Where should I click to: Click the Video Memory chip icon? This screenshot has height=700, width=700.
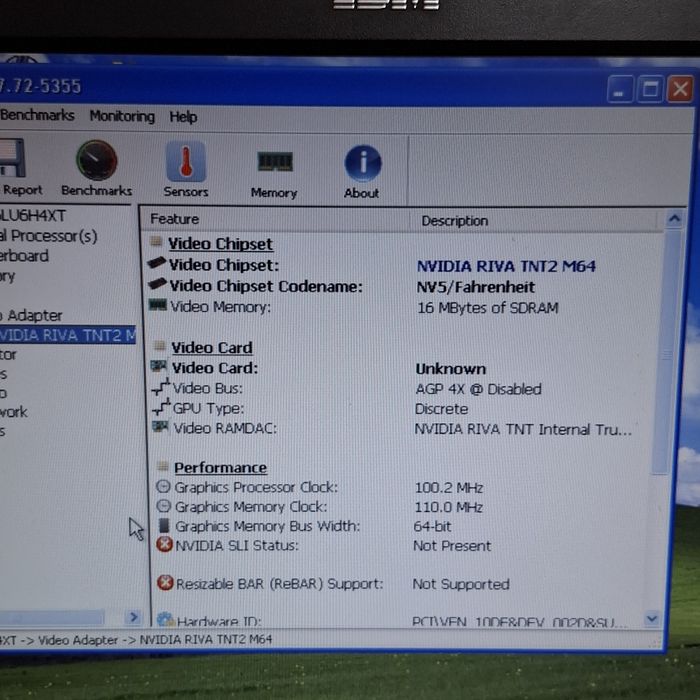[158, 305]
